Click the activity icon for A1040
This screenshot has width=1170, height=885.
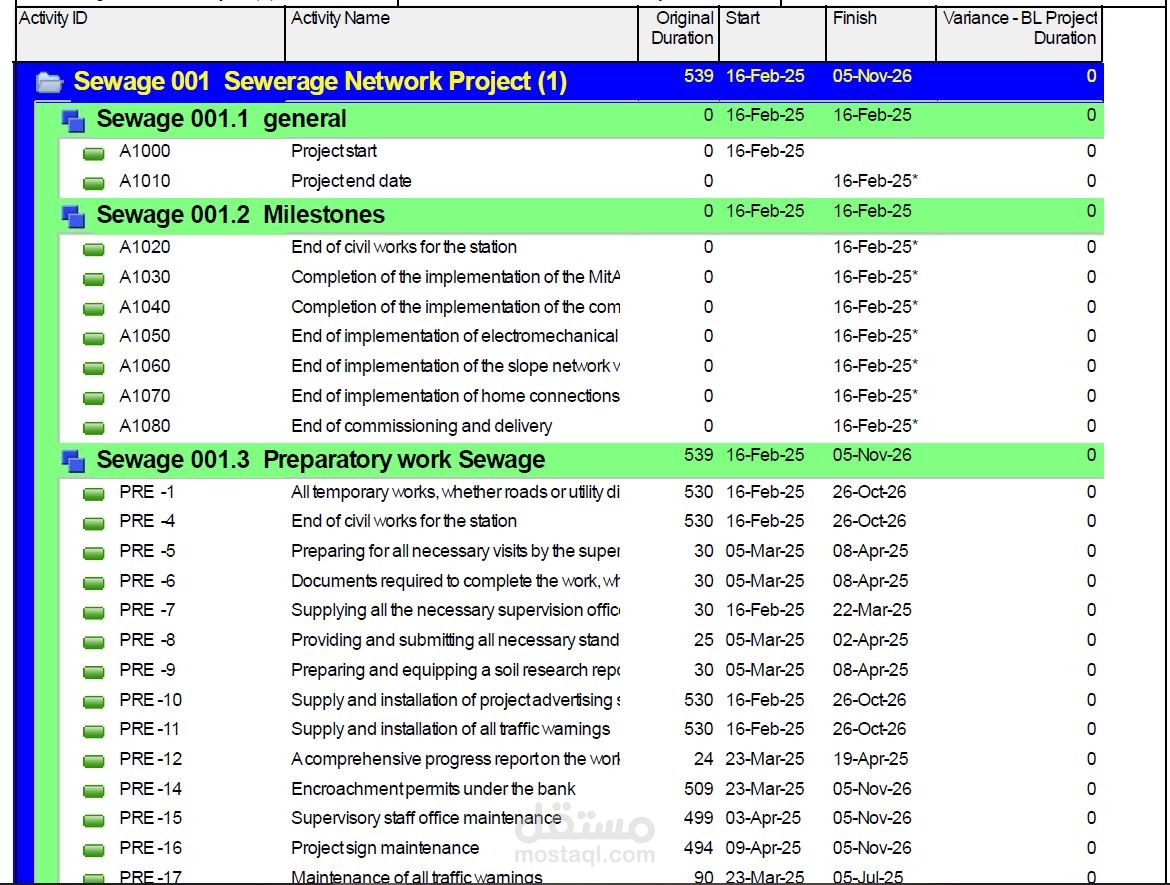93,309
